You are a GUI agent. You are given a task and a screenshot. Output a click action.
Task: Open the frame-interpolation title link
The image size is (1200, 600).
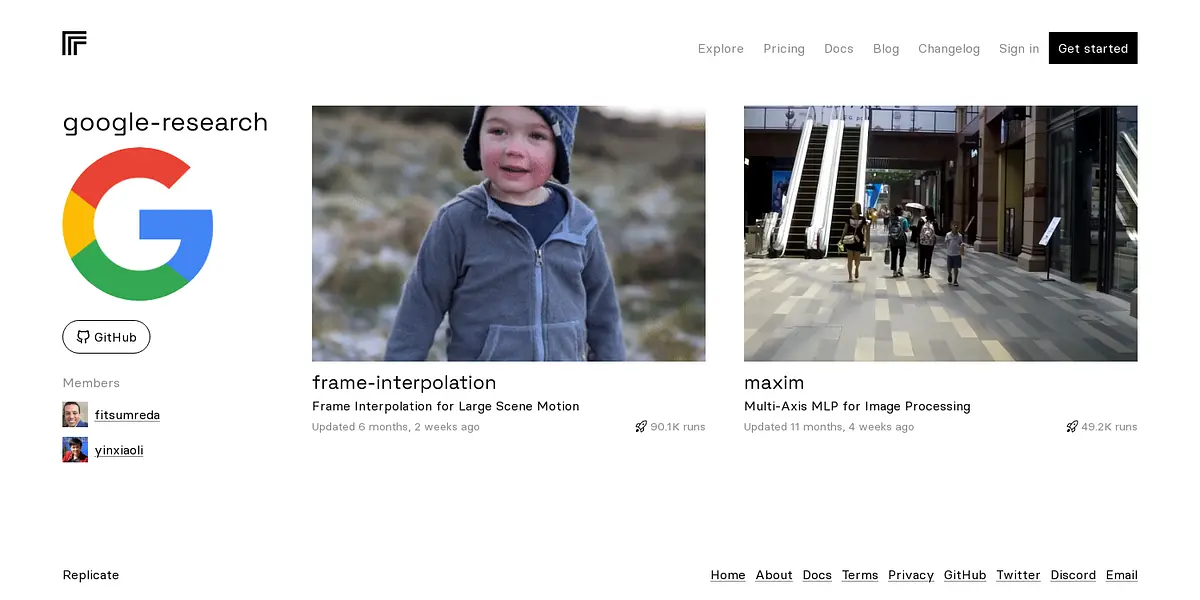pos(404,383)
